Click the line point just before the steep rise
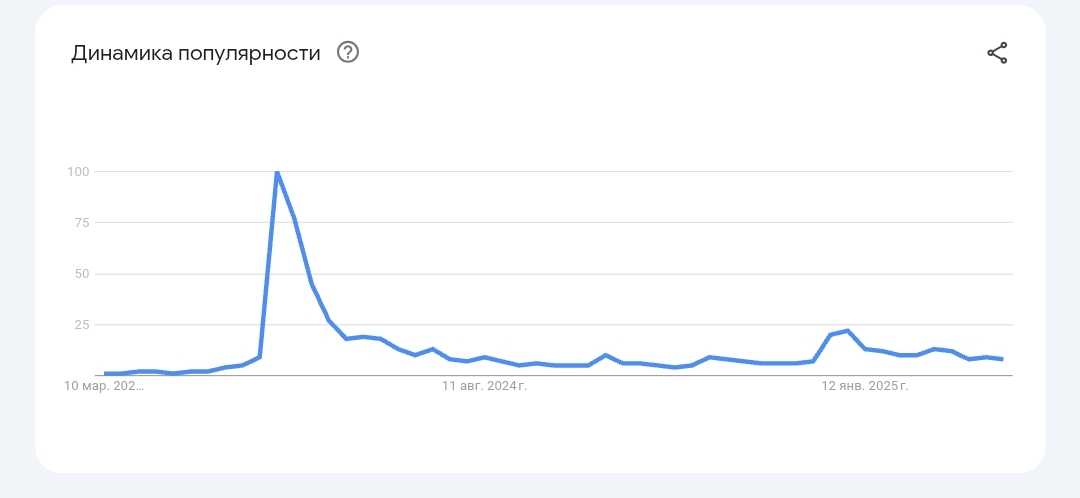 (x=260, y=357)
